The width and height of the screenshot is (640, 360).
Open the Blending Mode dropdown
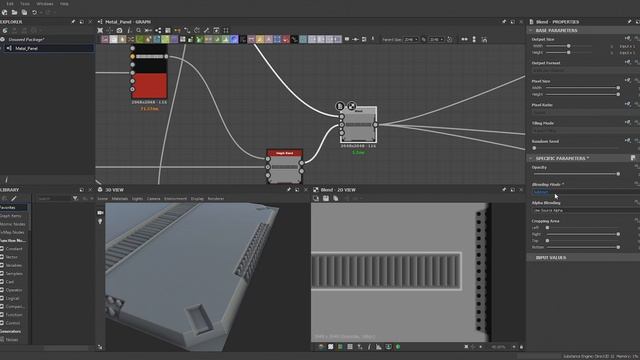coord(586,192)
